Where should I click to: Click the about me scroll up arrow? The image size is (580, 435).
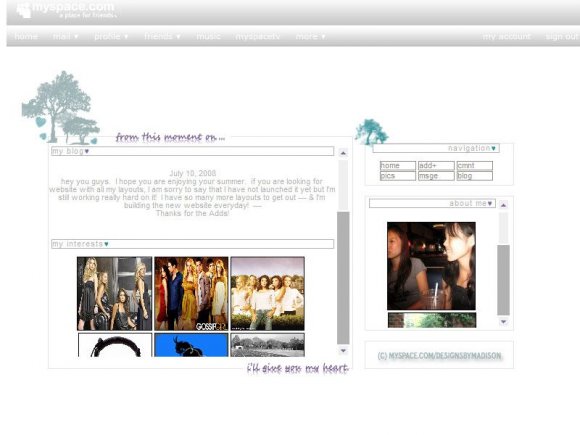pos(503,205)
